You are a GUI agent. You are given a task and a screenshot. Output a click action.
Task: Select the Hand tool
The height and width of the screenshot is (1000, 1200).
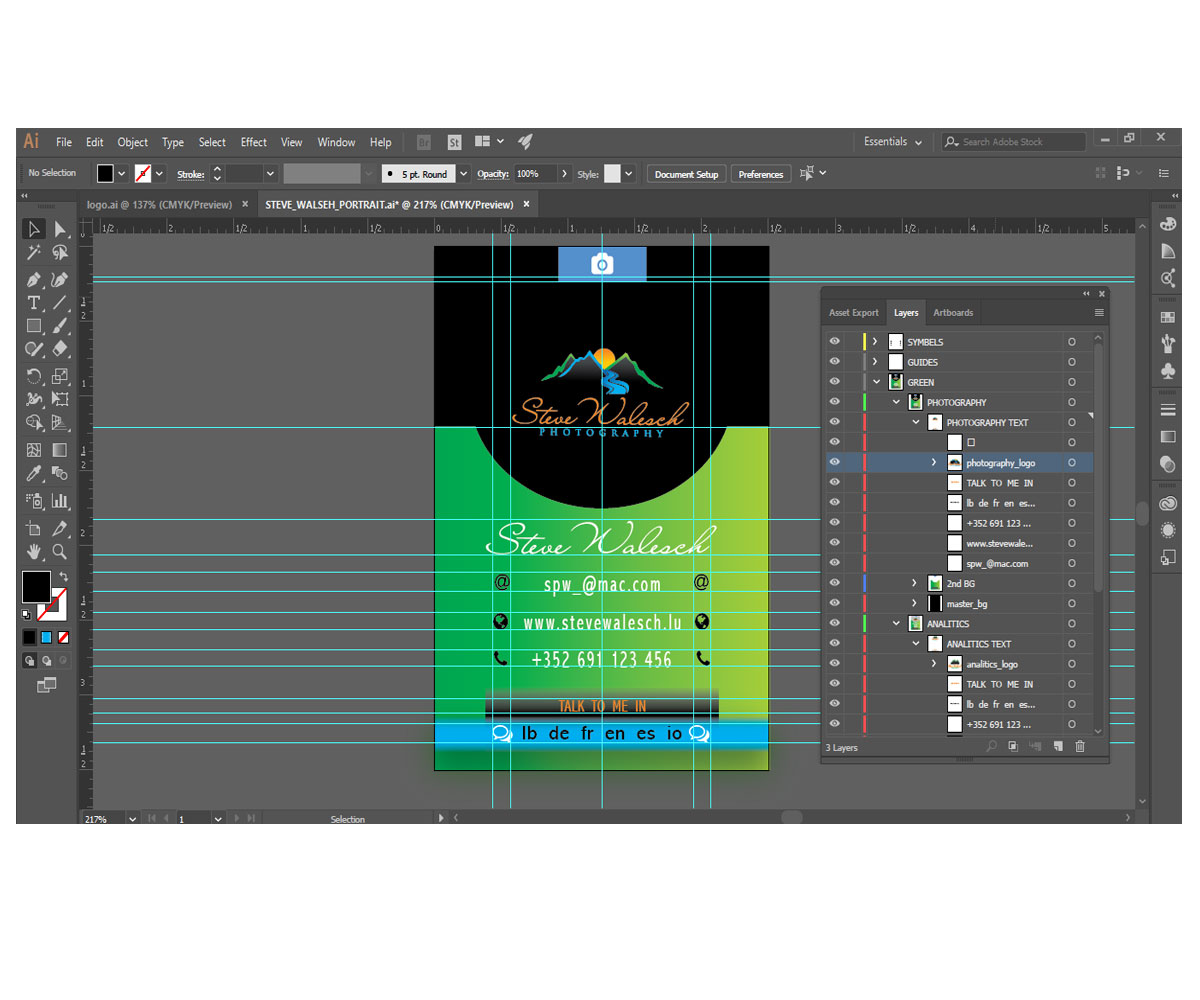point(33,551)
